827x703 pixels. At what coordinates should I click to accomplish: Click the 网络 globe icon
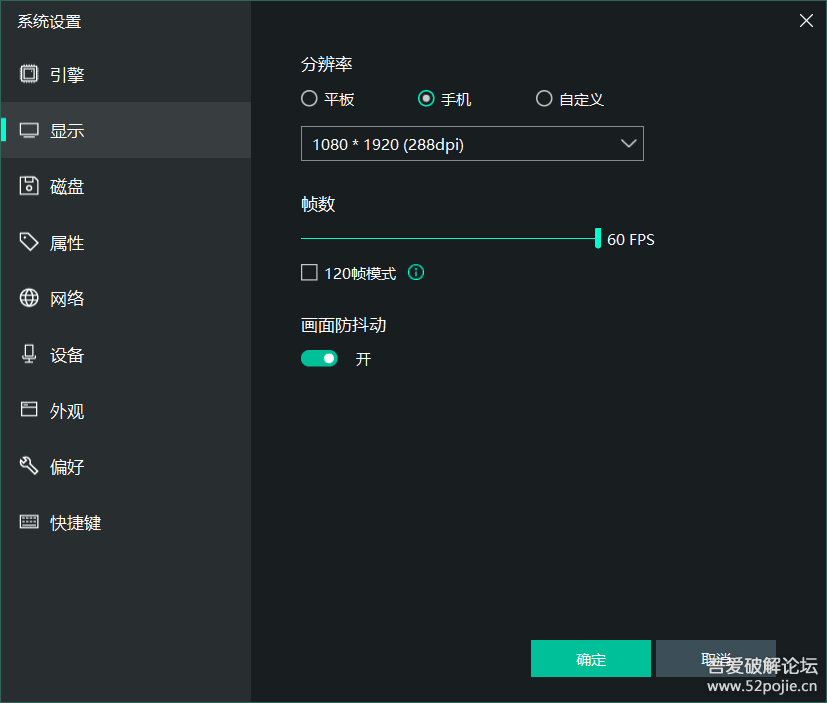(x=29, y=298)
